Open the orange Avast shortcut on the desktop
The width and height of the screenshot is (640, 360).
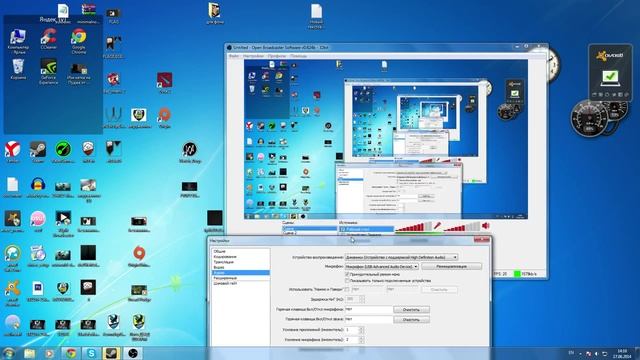tap(12, 292)
